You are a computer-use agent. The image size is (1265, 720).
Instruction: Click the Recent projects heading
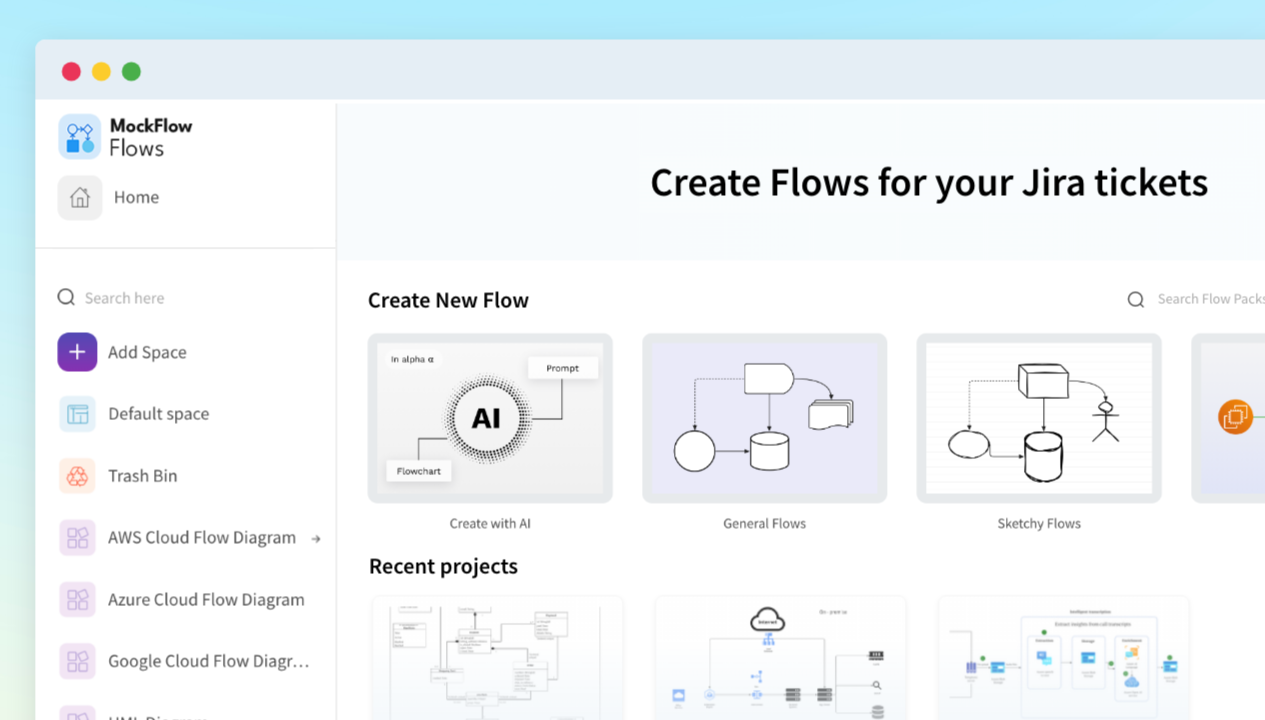pyautogui.click(x=443, y=566)
